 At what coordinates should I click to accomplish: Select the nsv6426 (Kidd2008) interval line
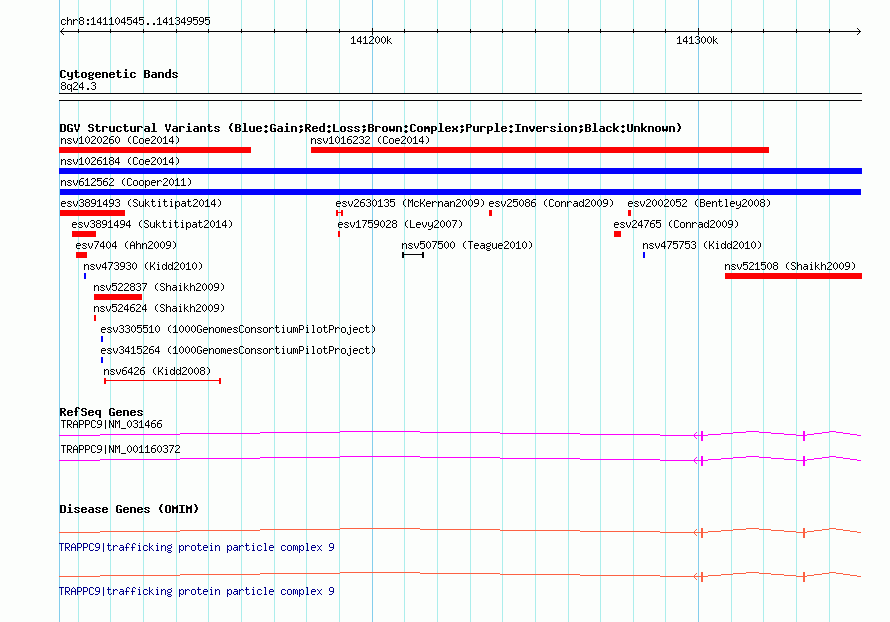click(162, 381)
